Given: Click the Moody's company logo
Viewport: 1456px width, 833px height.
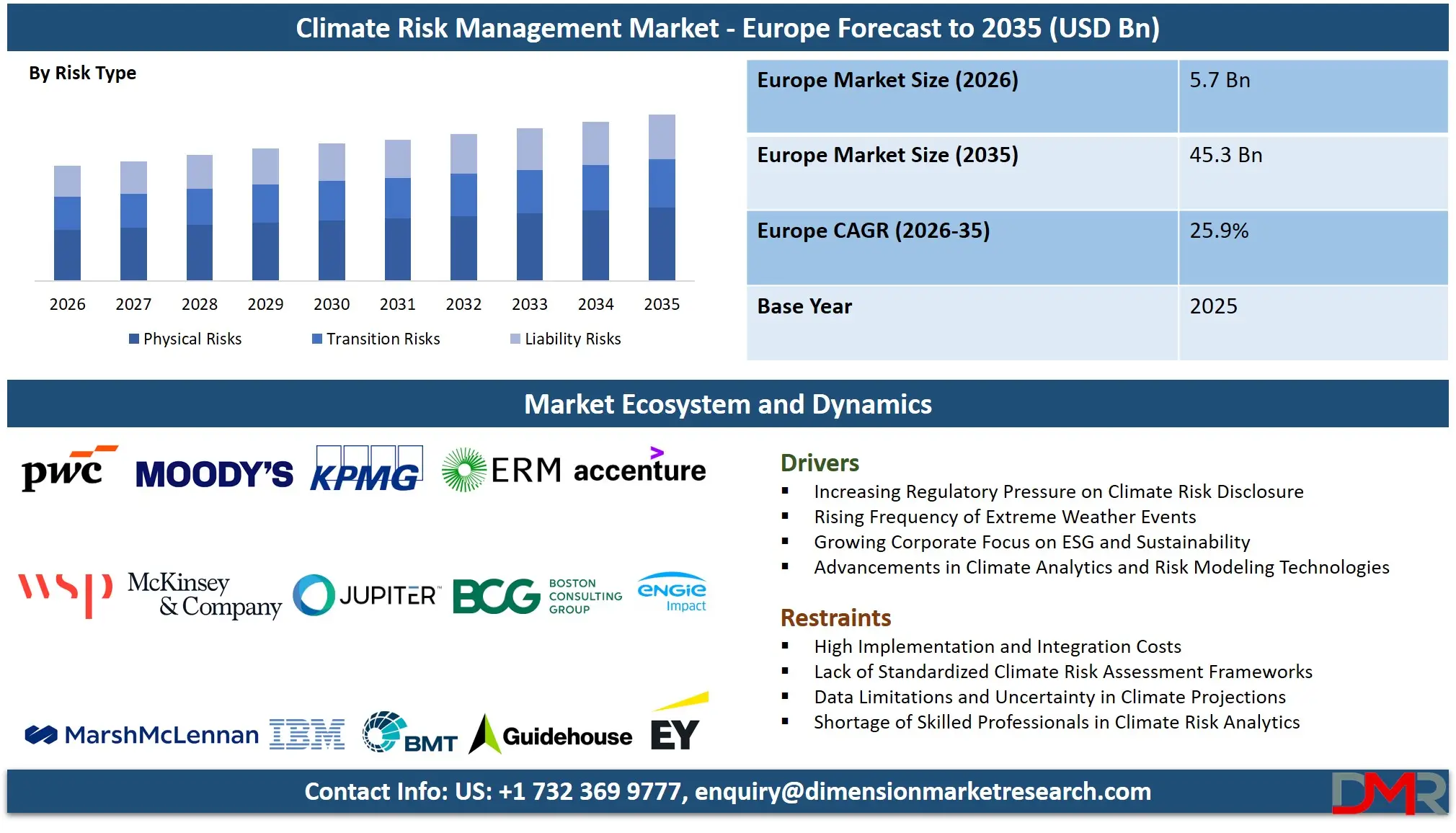Looking at the screenshot, I should [214, 472].
